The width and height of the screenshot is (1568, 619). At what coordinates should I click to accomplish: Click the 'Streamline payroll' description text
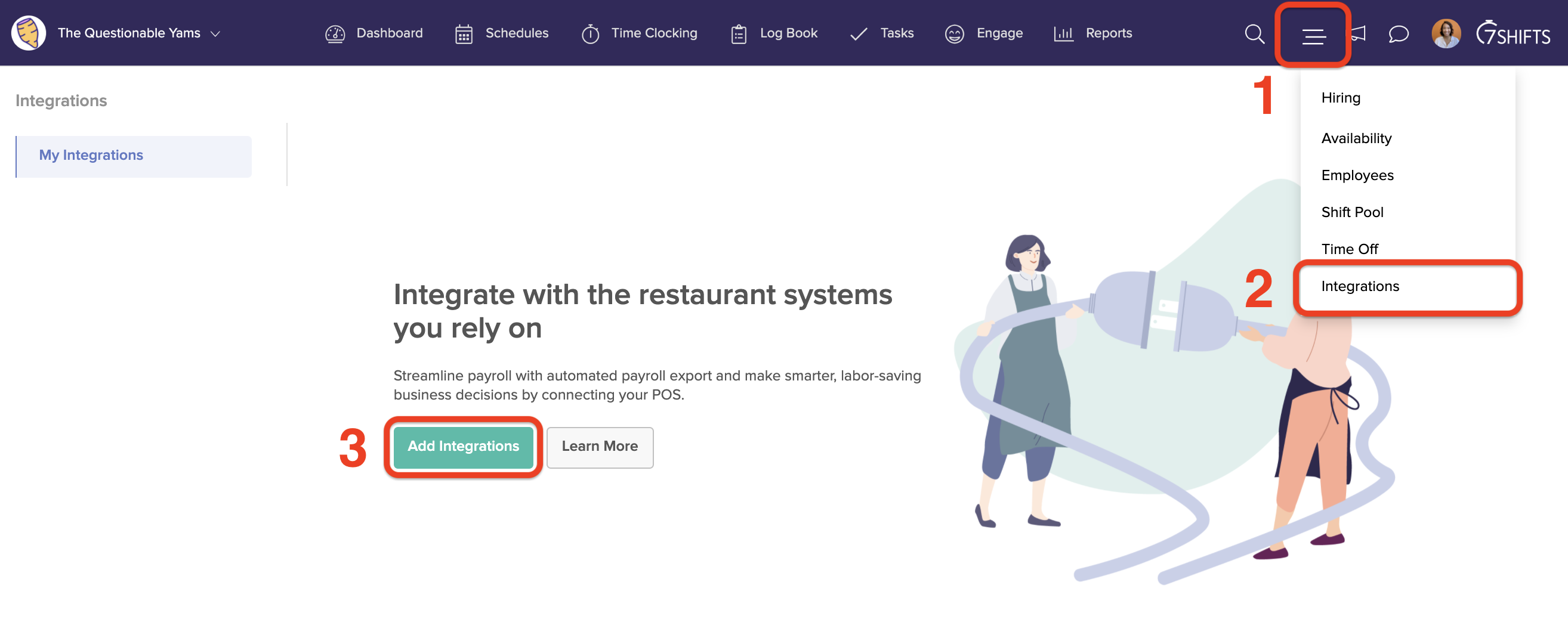[x=658, y=385]
